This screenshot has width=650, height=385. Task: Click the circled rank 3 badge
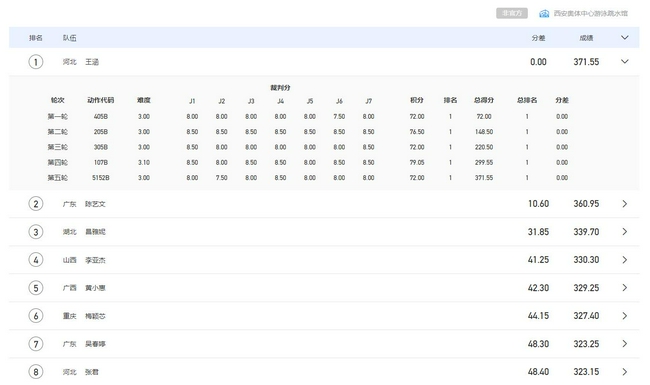[x=36, y=232]
